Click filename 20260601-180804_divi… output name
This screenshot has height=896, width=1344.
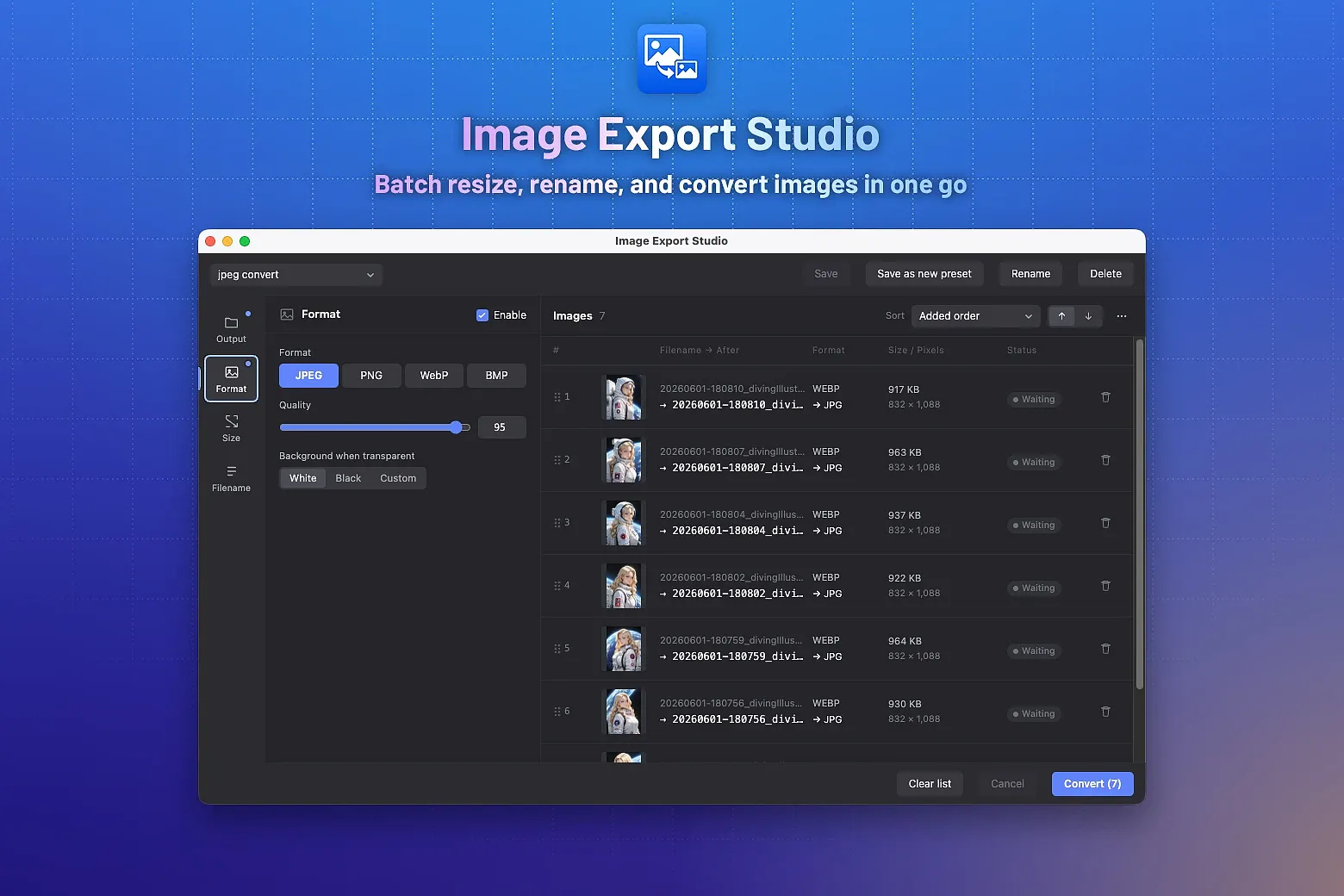point(737,531)
